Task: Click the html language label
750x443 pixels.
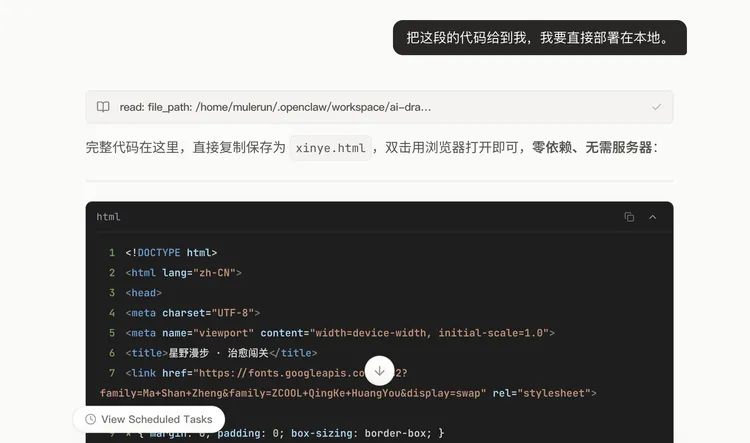Action: (x=108, y=217)
